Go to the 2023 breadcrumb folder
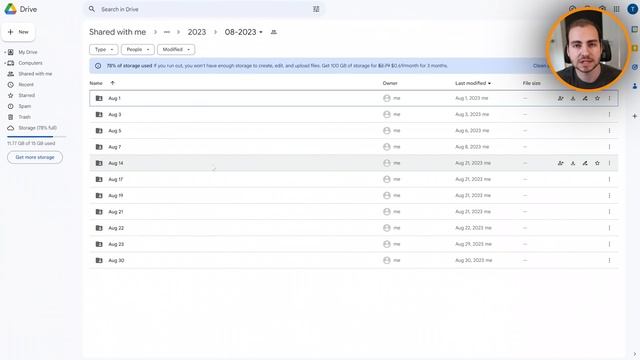Viewport: 640px width, 360px height. (x=197, y=32)
